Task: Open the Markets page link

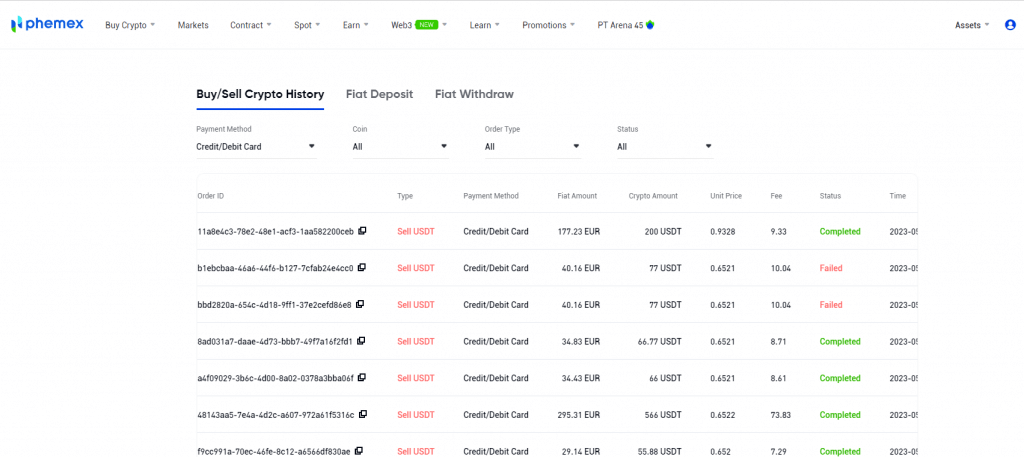Action: (193, 25)
